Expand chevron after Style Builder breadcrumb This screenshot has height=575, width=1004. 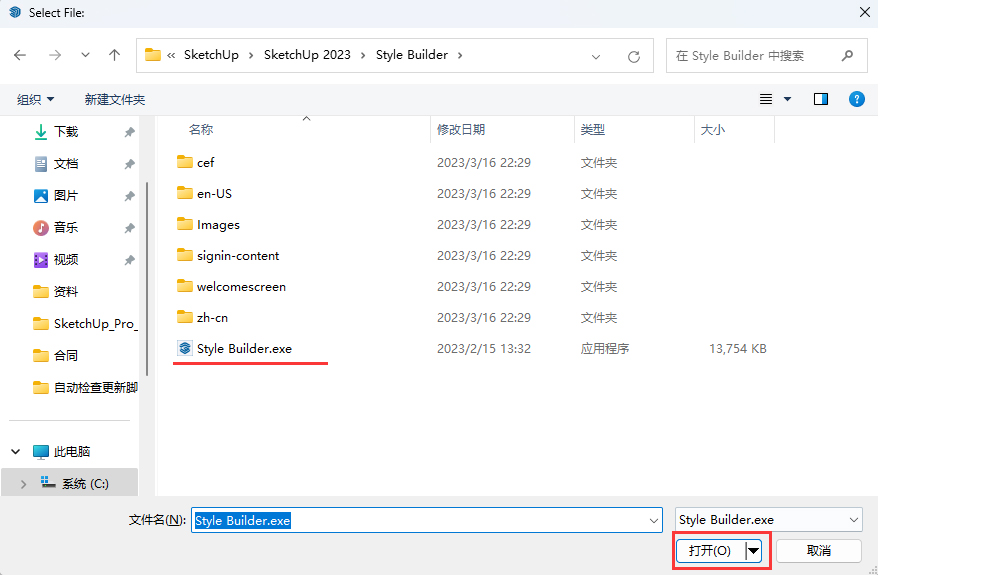[460, 55]
